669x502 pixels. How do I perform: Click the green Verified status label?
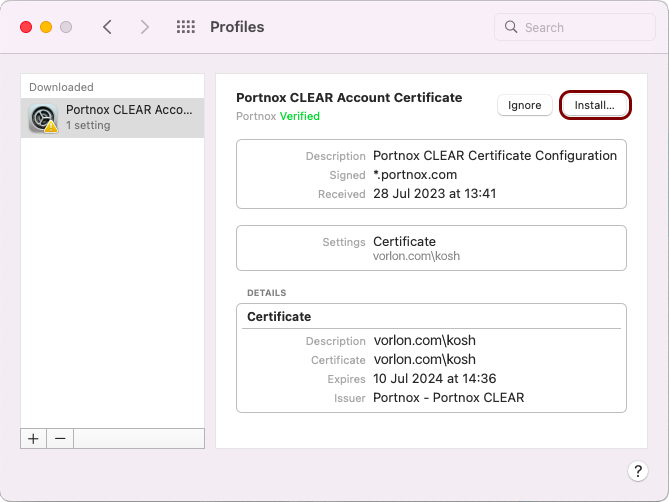pos(300,116)
